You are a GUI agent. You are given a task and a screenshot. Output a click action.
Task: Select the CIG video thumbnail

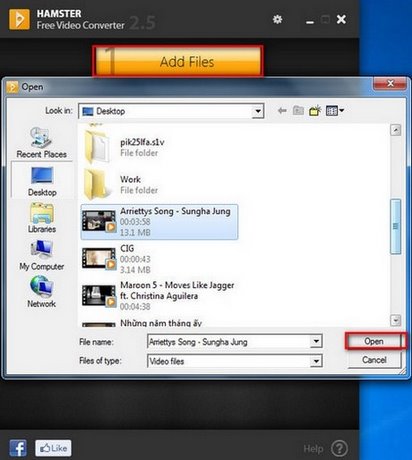tap(99, 258)
